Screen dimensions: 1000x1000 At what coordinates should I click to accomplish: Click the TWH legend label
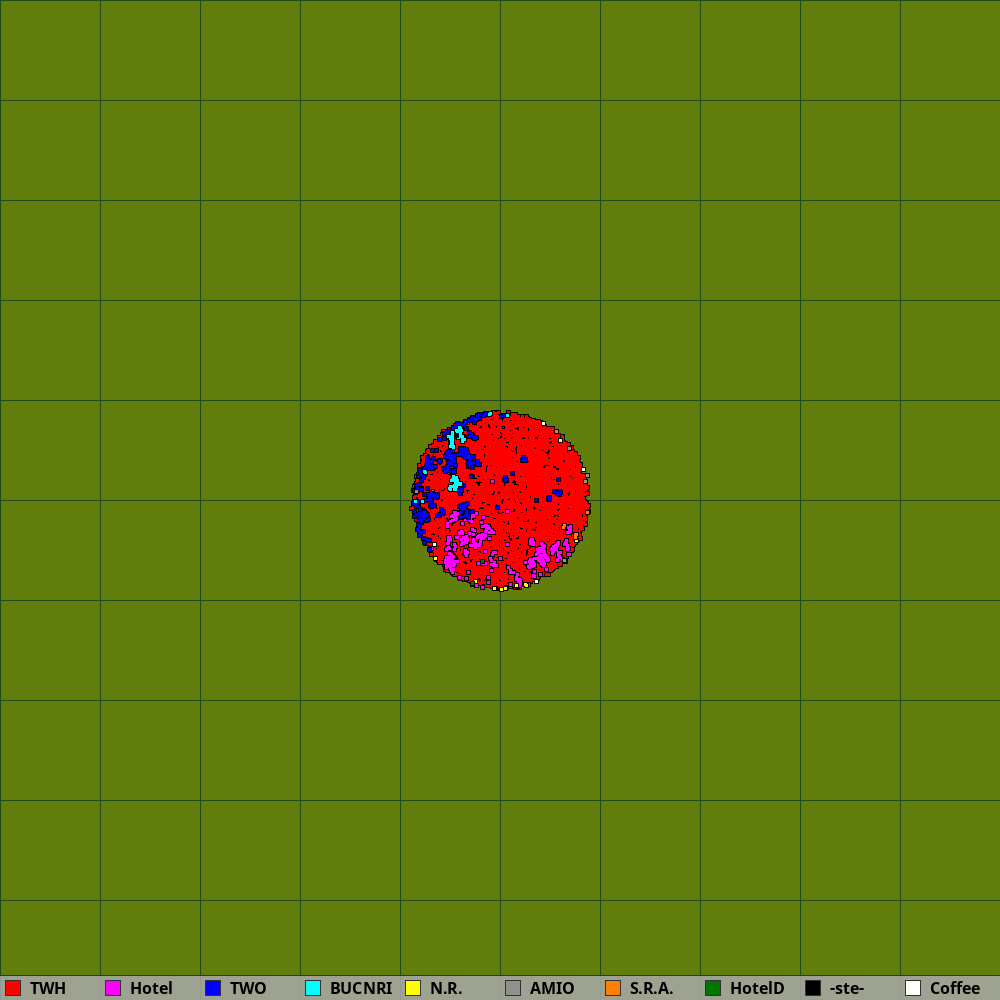(48, 988)
